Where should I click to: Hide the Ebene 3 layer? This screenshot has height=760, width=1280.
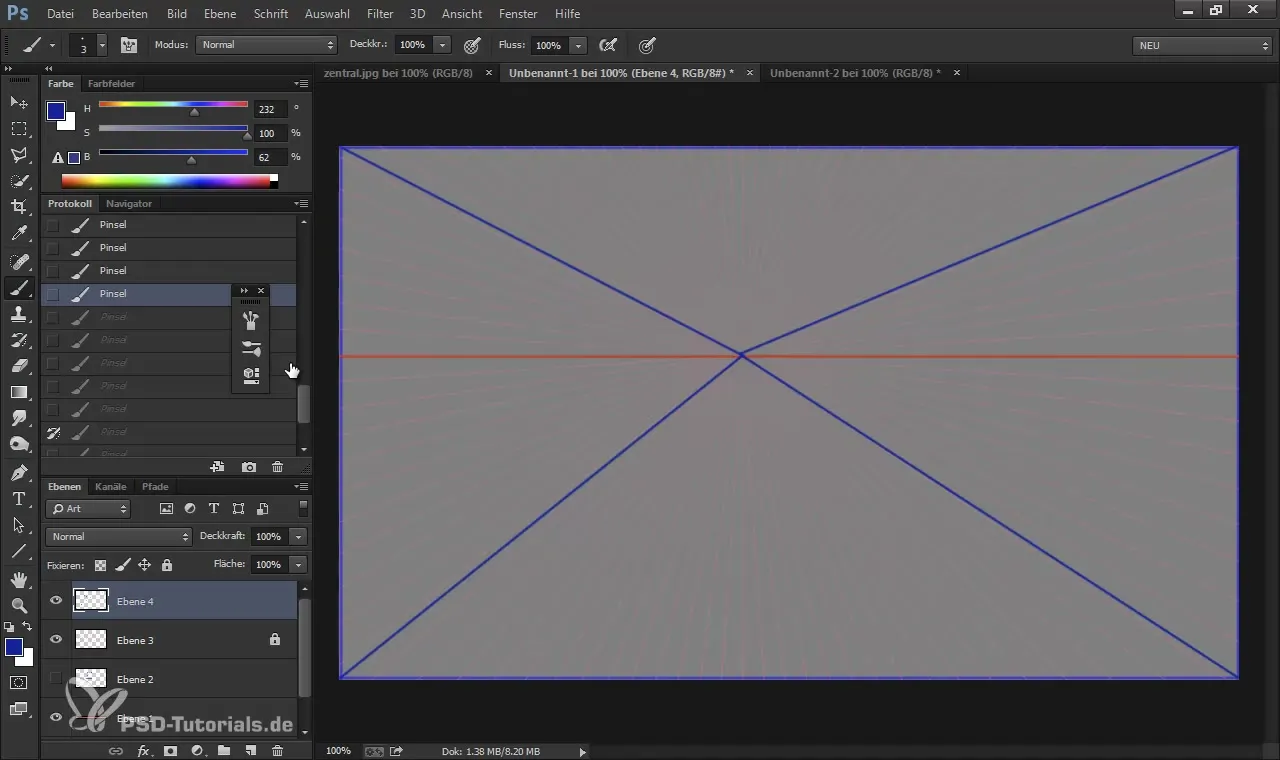tap(56, 639)
